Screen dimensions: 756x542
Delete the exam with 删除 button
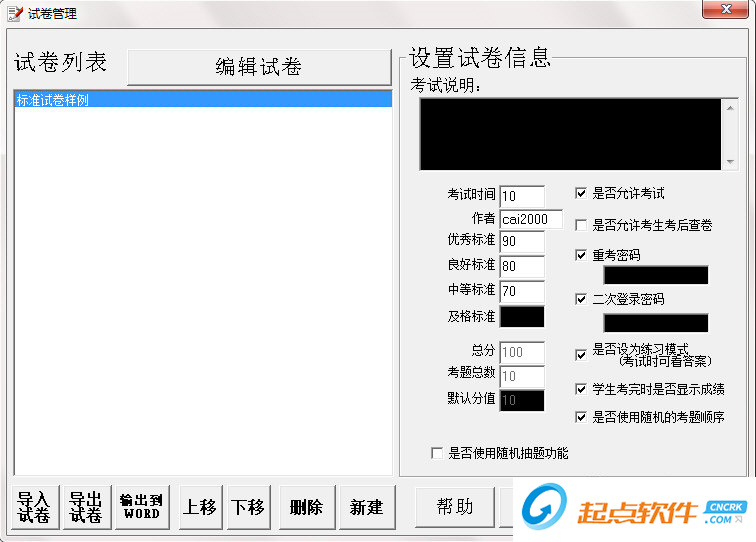click(x=307, y=507)
